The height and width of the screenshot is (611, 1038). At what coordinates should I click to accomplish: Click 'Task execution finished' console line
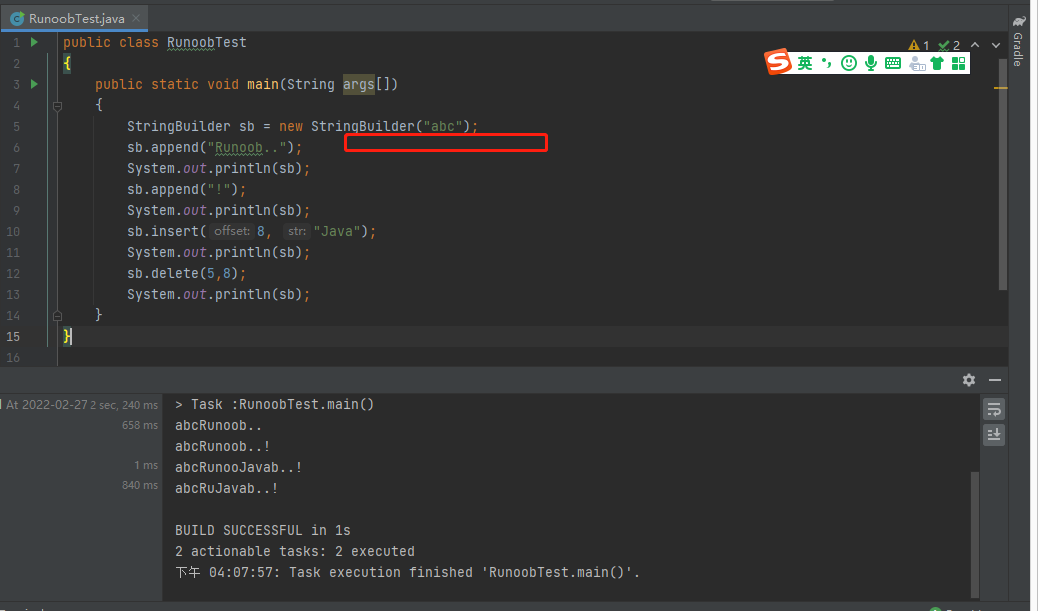[x=408, y=573]
